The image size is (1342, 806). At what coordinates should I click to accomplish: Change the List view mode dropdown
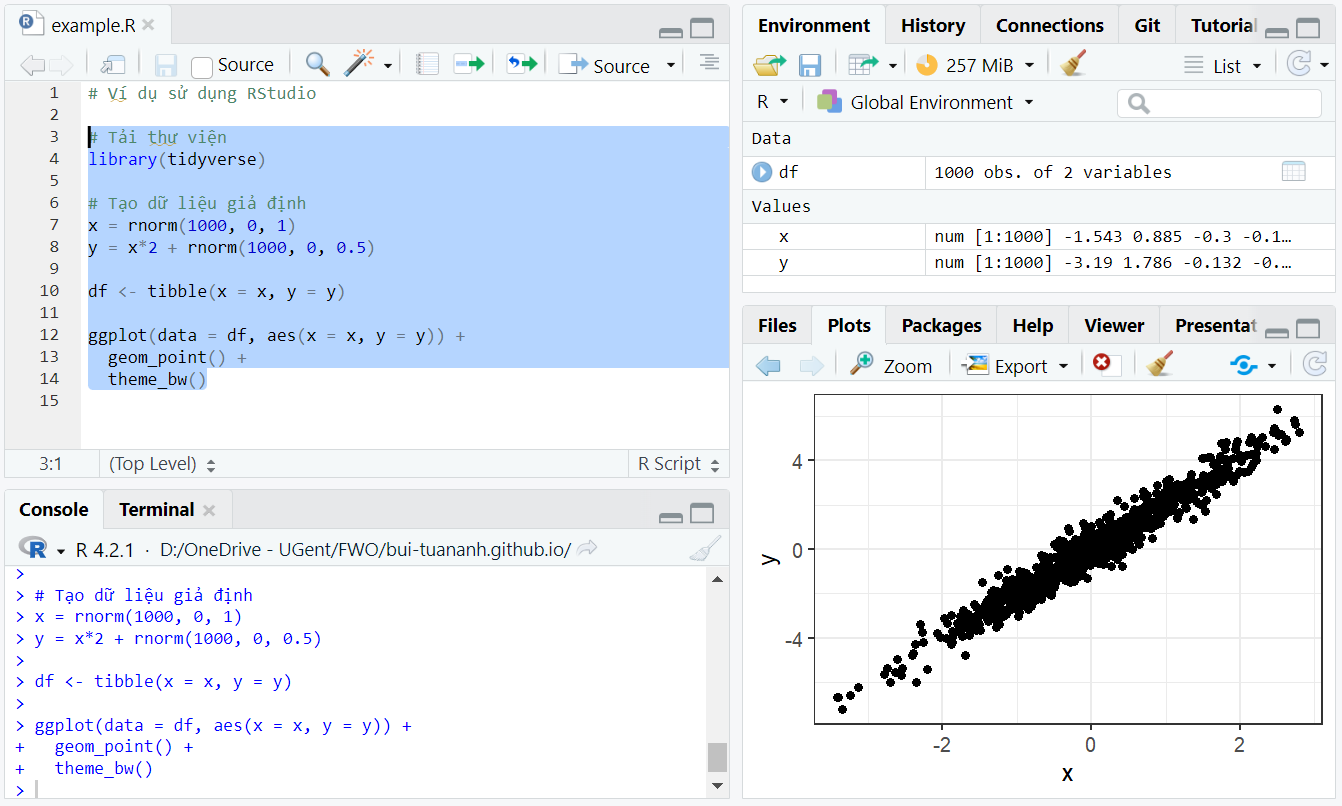pyautogui.click(x=1223, y=66)
